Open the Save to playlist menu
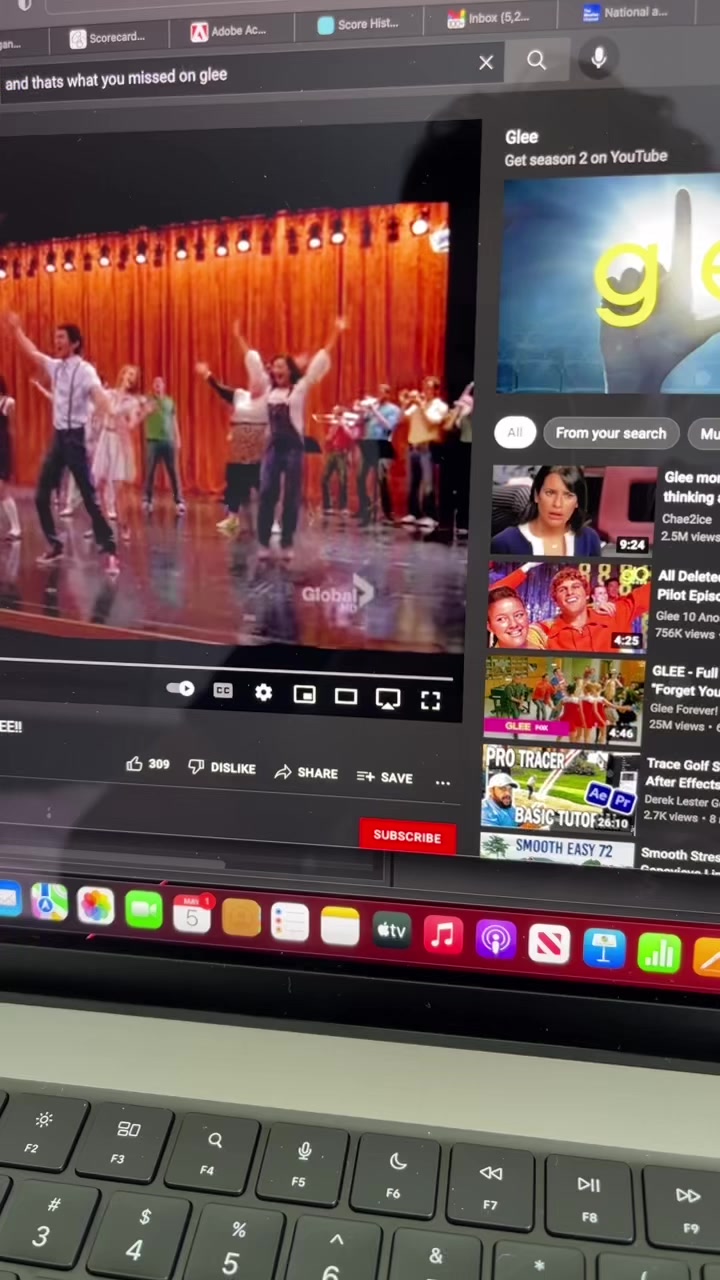 (385, 777)
